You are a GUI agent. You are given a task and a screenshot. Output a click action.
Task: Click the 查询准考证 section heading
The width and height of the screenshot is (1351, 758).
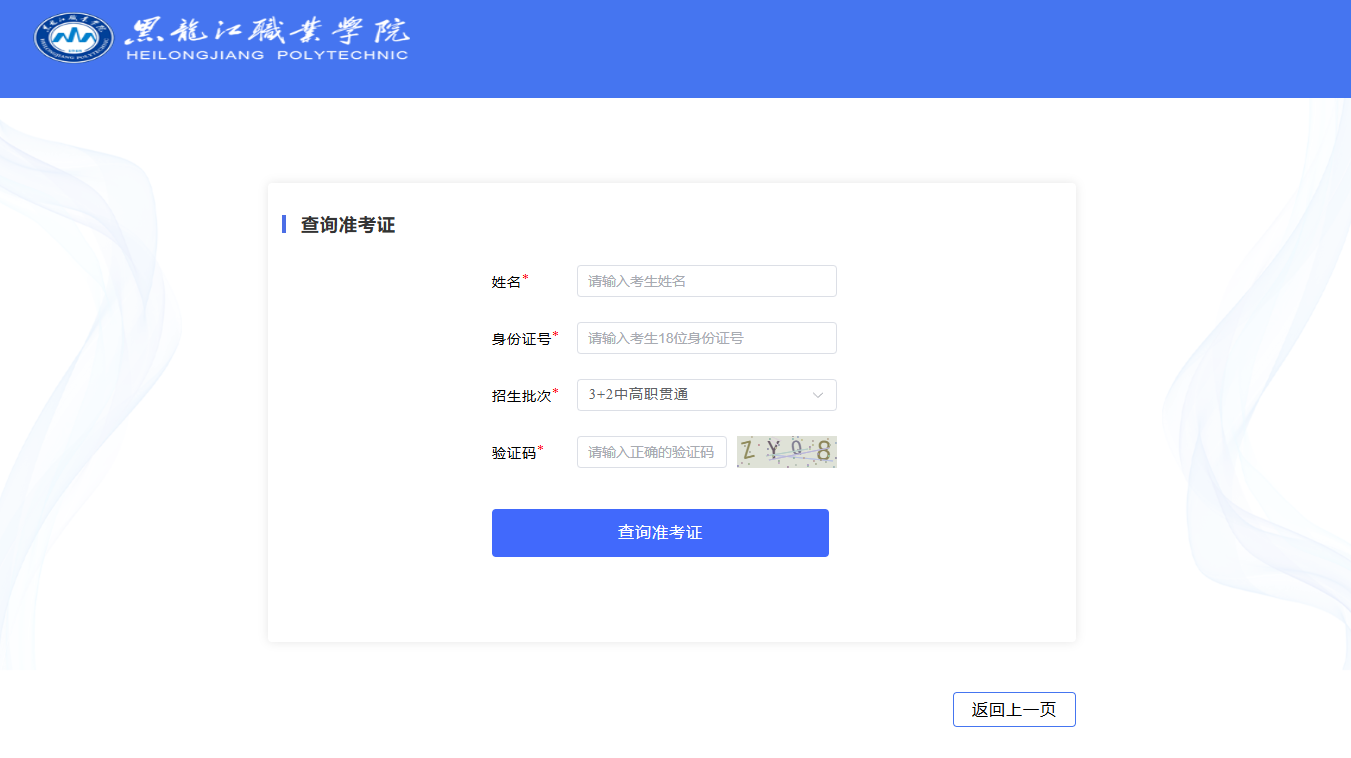pos(348,225)
